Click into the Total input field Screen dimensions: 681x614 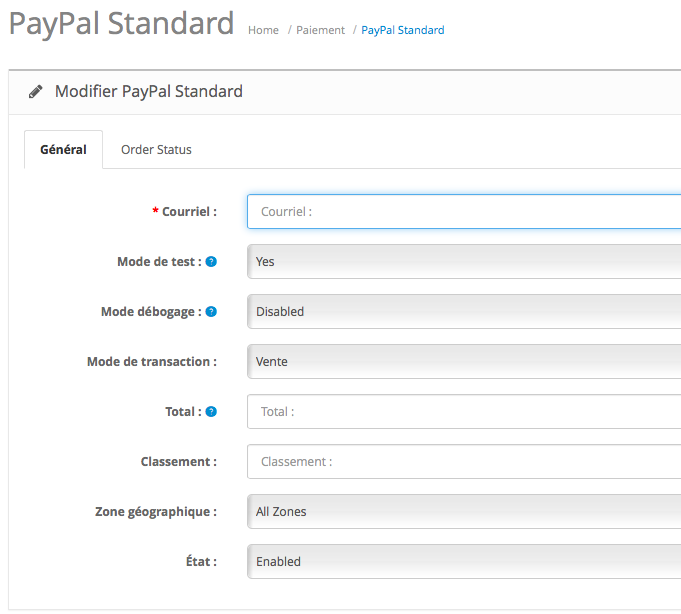point(464,412)
